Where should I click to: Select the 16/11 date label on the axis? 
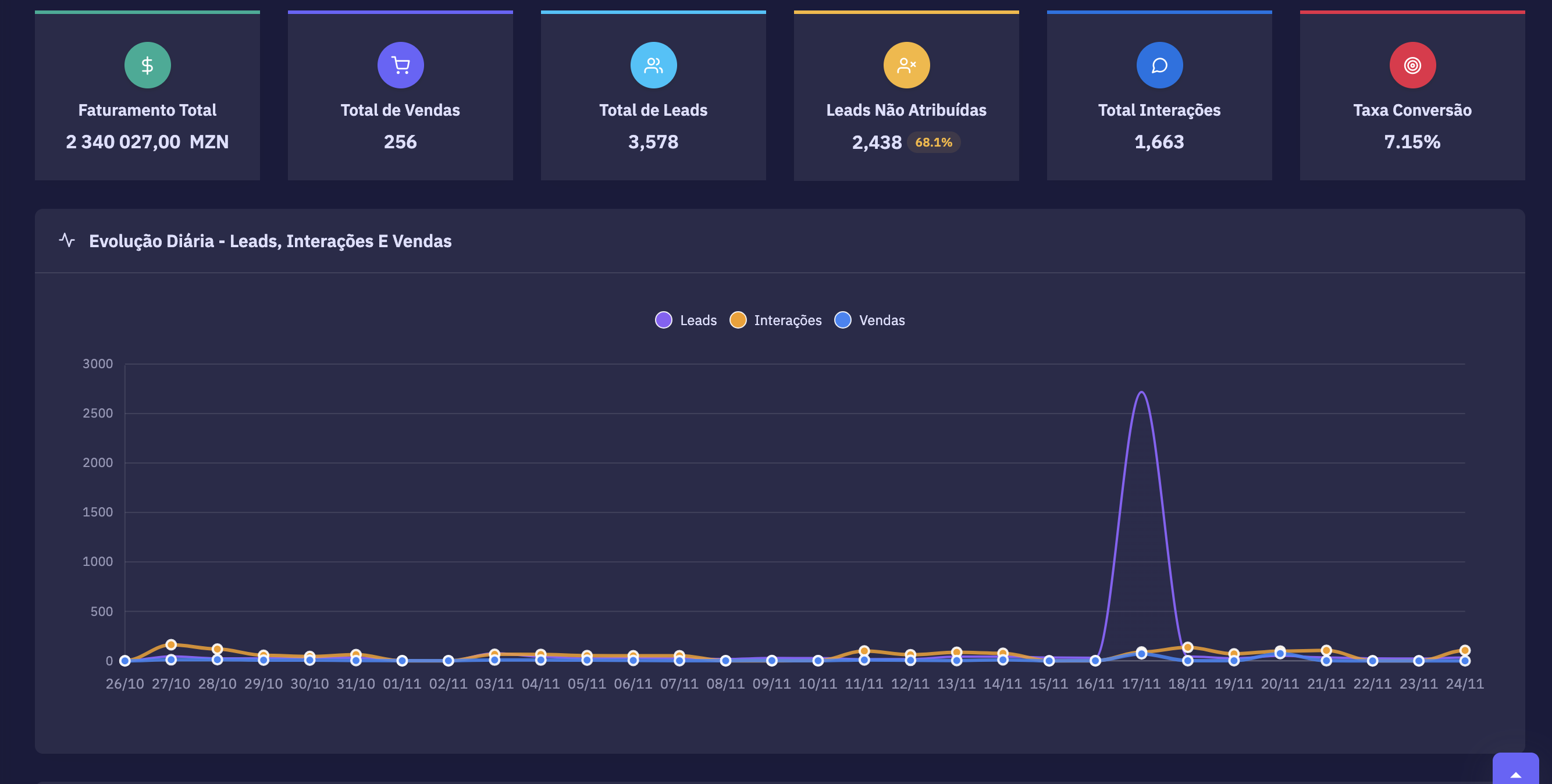pos(1096,683)
